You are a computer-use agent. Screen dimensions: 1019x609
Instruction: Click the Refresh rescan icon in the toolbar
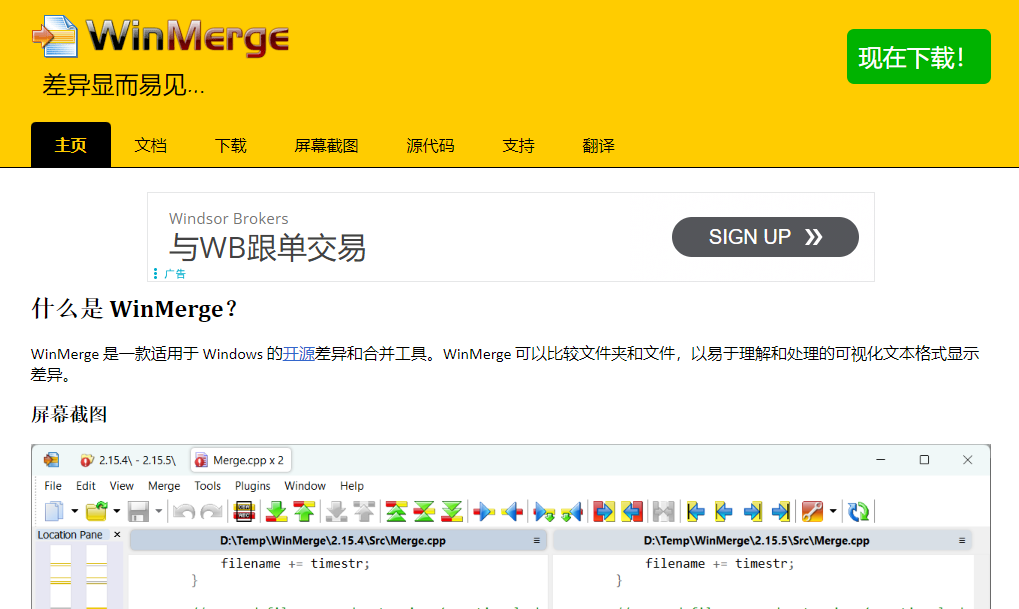[857, 511]
